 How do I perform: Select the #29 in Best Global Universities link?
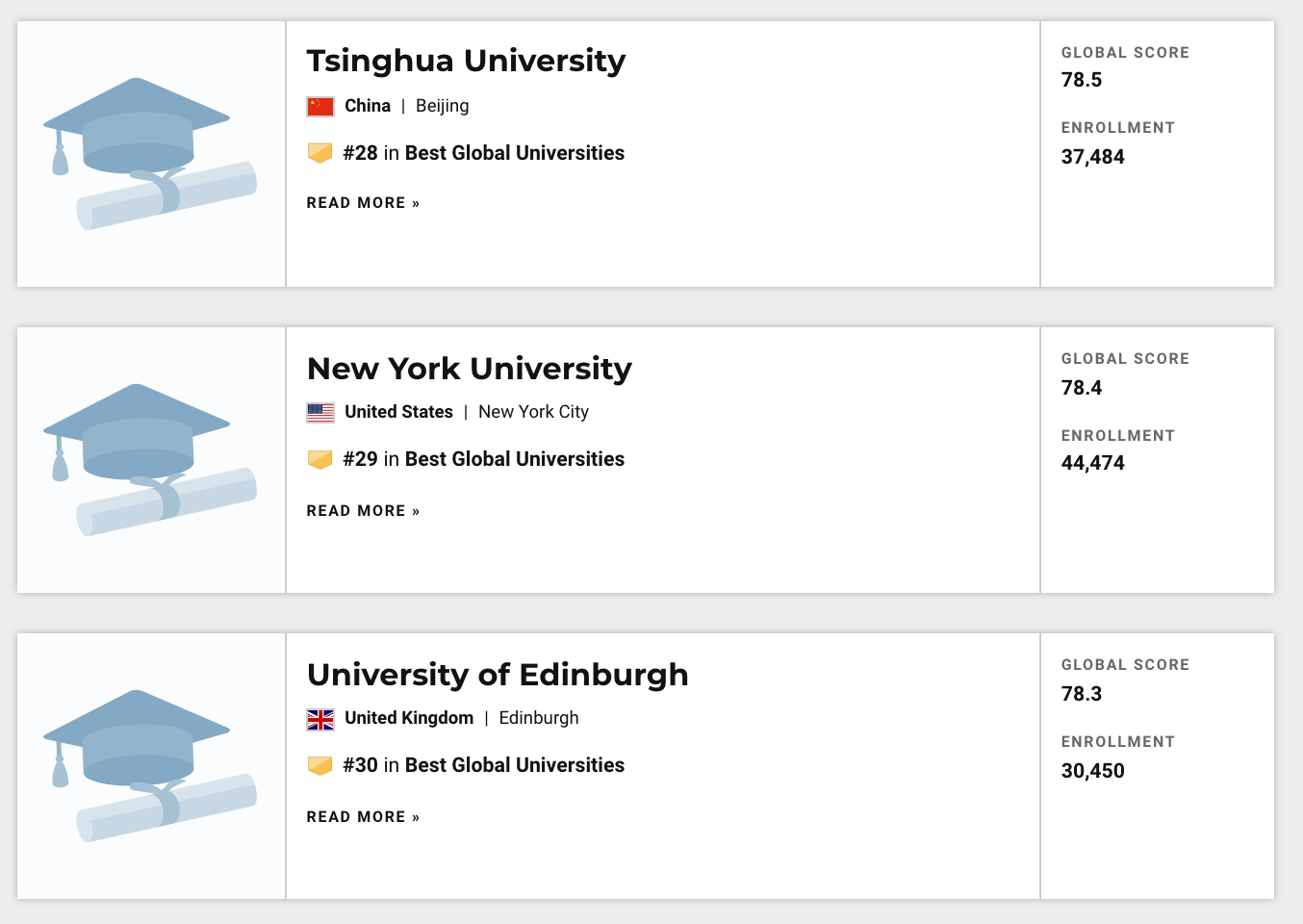(x=484, y=459)
